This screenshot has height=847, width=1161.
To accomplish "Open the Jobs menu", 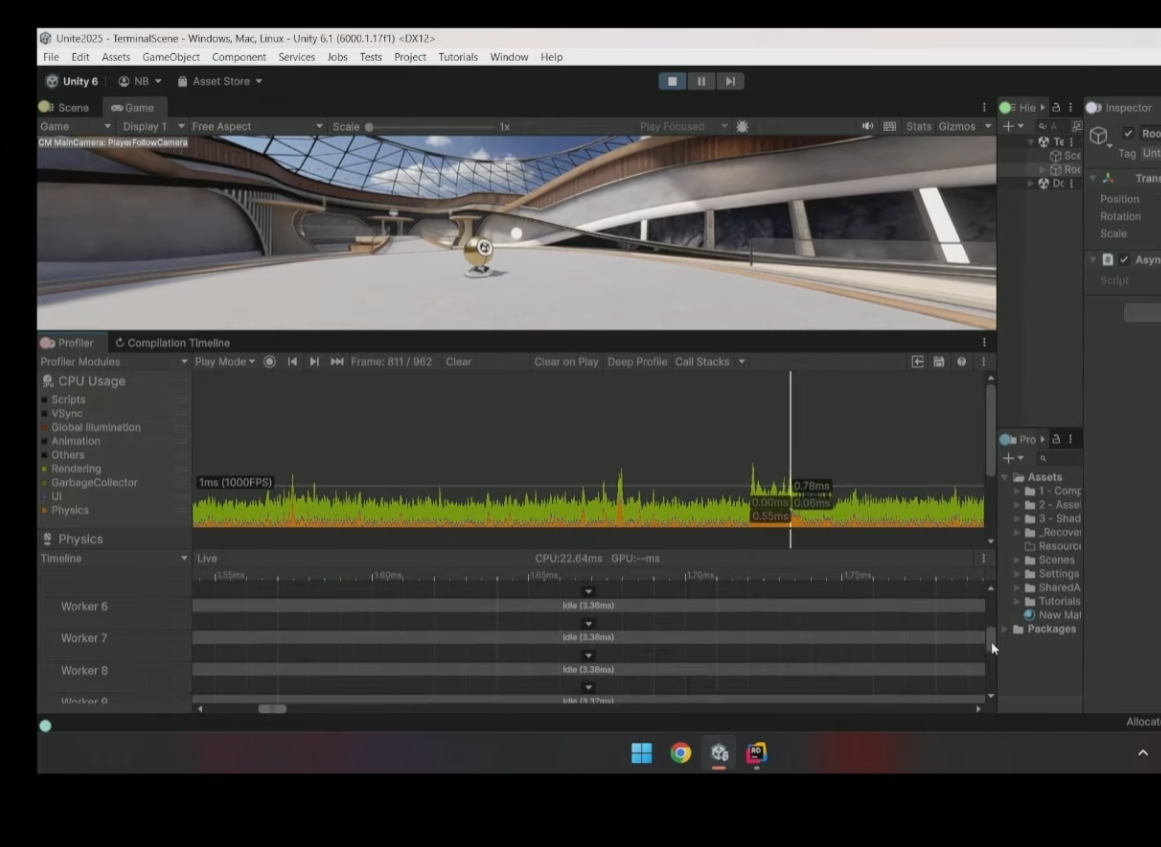I will point(337,57).
